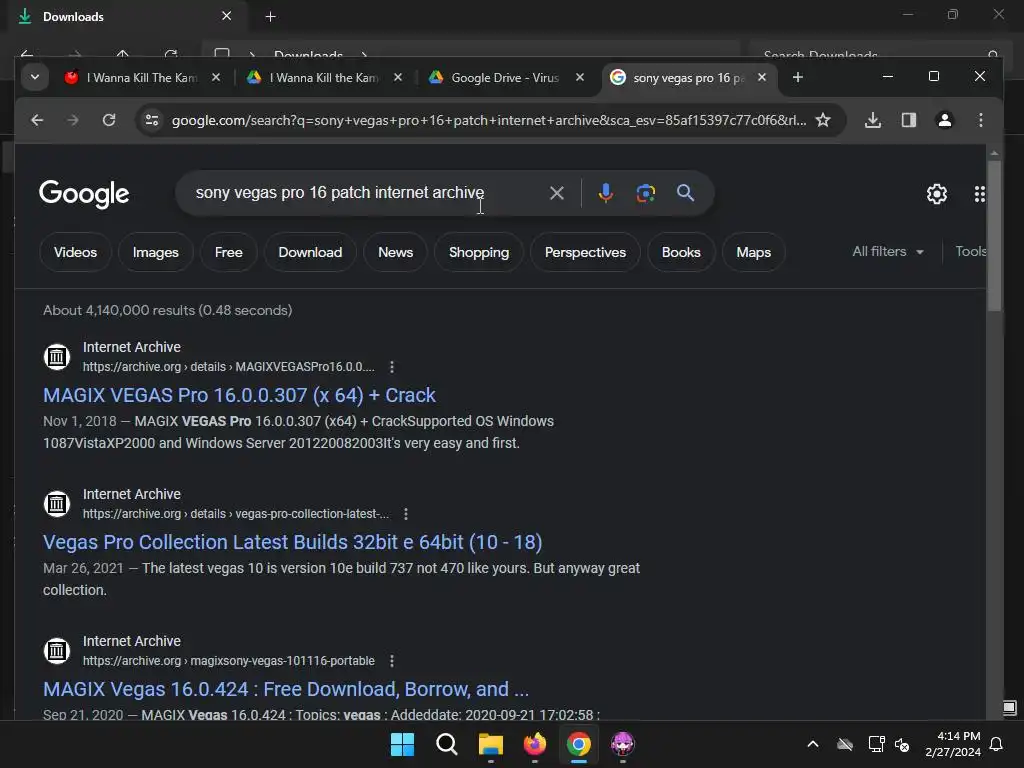Click the page vertical scrollbar thumb
1024x768 pixels.
(994, 235)
